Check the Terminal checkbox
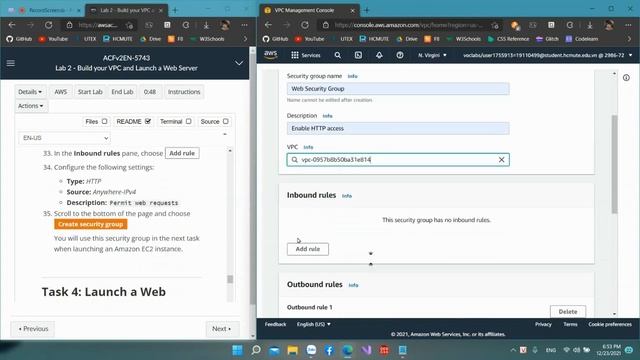This screenshot has width=640, height=360. 188,121
